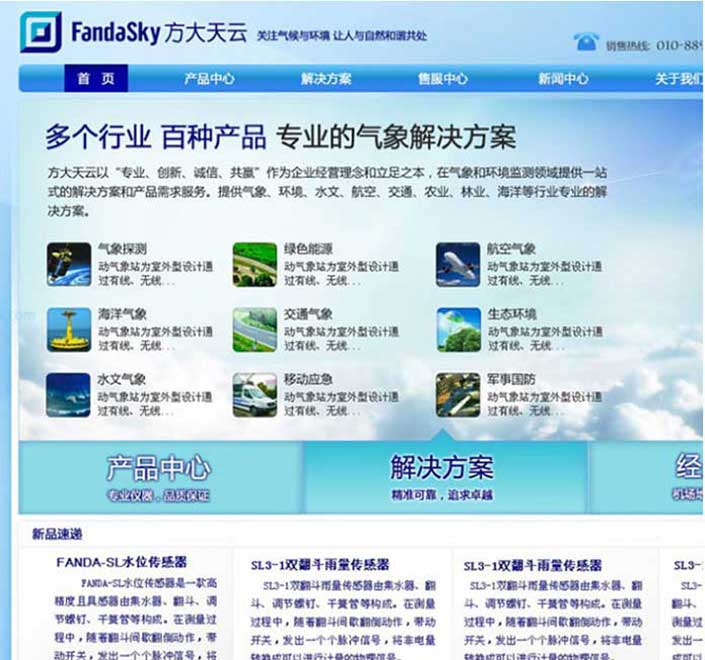705x660 pixels.
Task: Open the 产品中心 menu item
Action: tap(209, 79)
